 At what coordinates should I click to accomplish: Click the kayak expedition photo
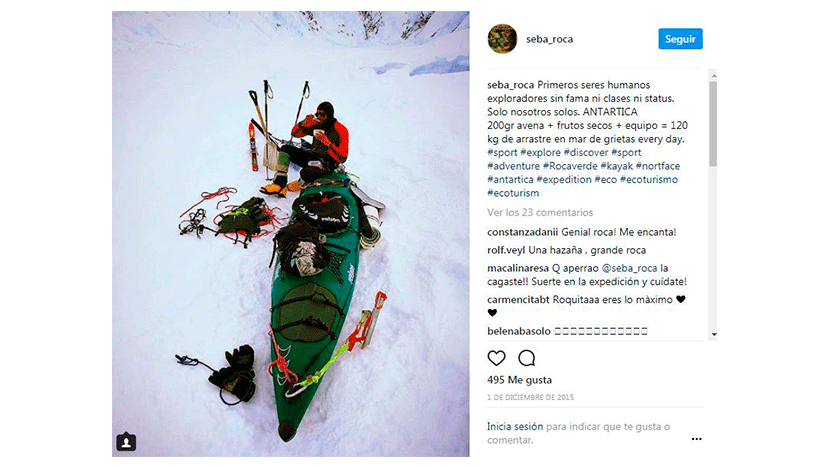tap(291, 234)
